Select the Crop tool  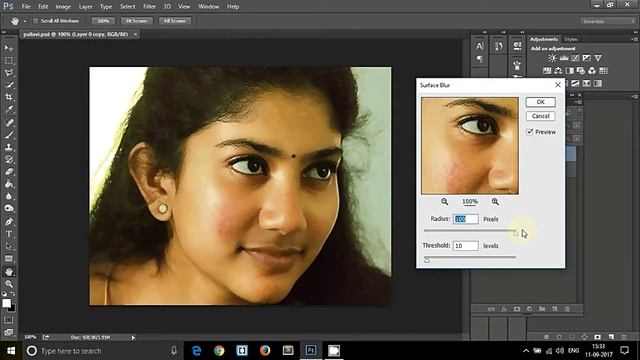click(9, 97)
